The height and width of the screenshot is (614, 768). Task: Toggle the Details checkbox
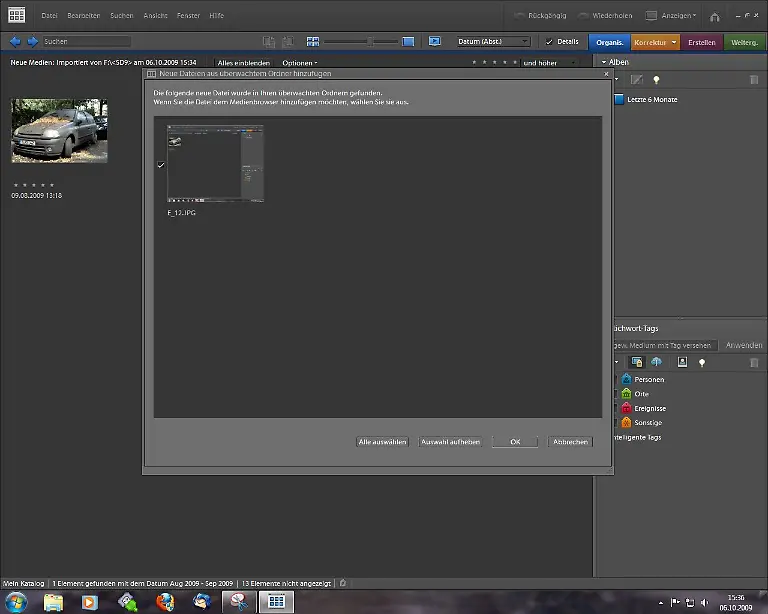(x=549, y=42)
